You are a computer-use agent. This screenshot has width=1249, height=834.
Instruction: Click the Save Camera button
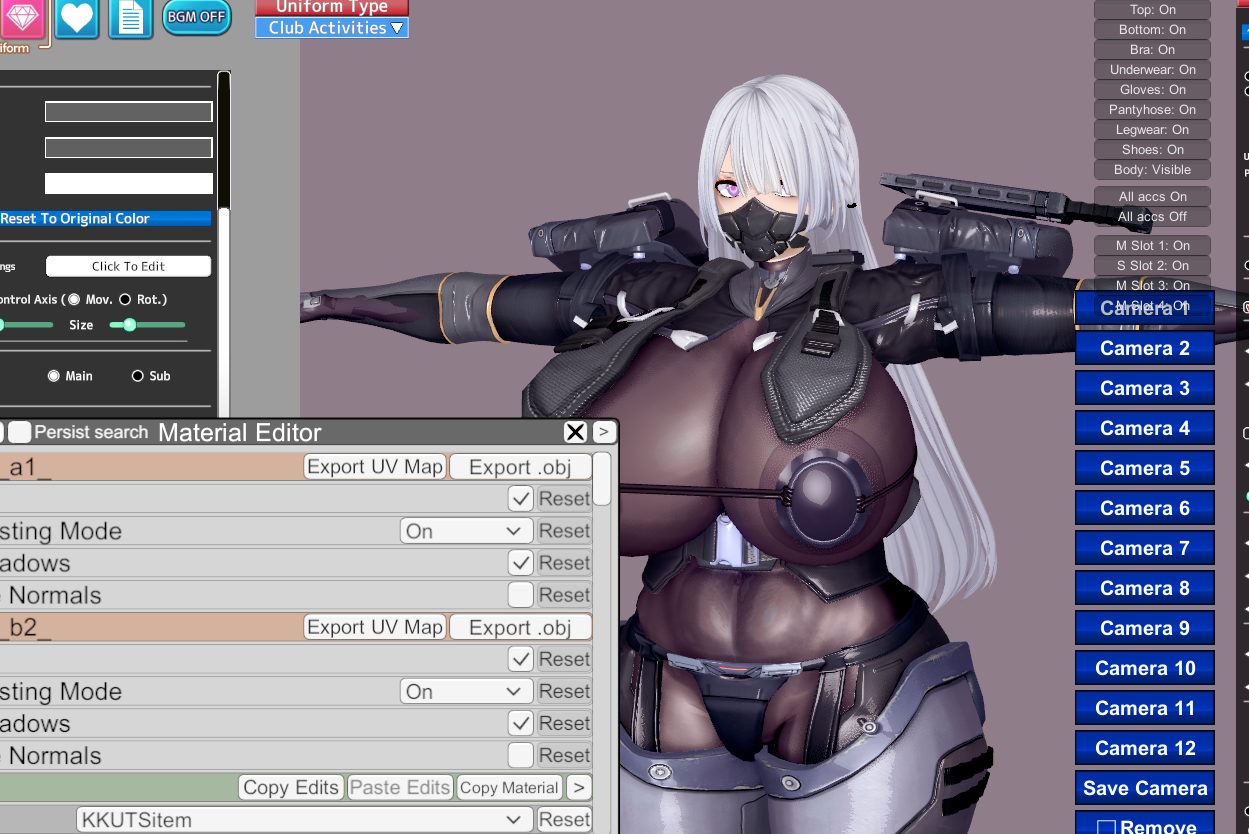pyautogui.click(x=1144, y=788)
